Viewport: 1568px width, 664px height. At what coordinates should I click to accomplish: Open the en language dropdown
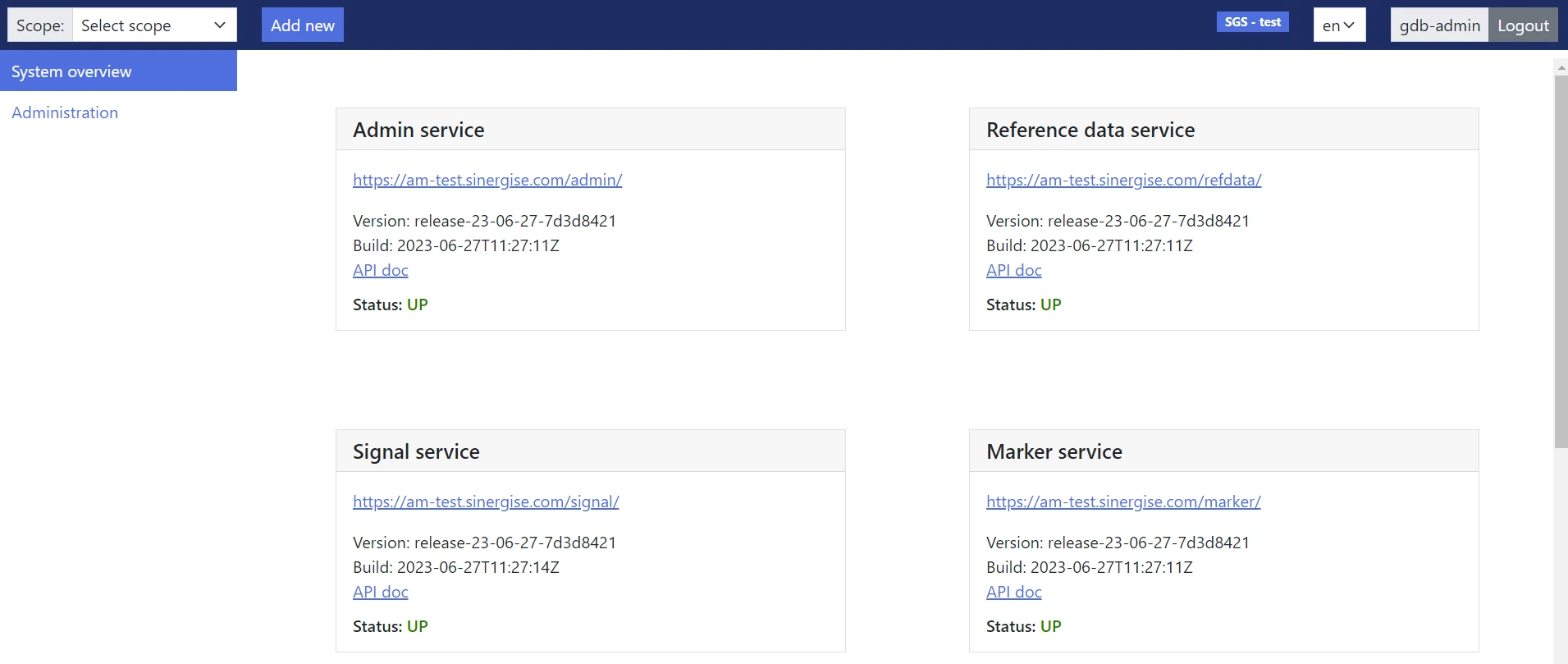1339,25
